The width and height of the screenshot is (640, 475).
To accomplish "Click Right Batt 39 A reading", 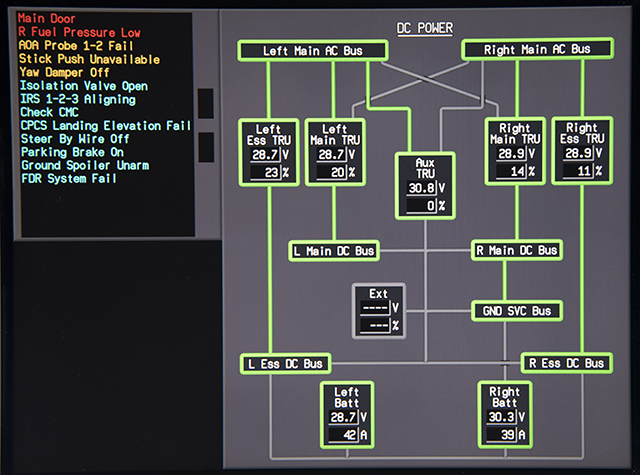I will [x=502, y=435].
